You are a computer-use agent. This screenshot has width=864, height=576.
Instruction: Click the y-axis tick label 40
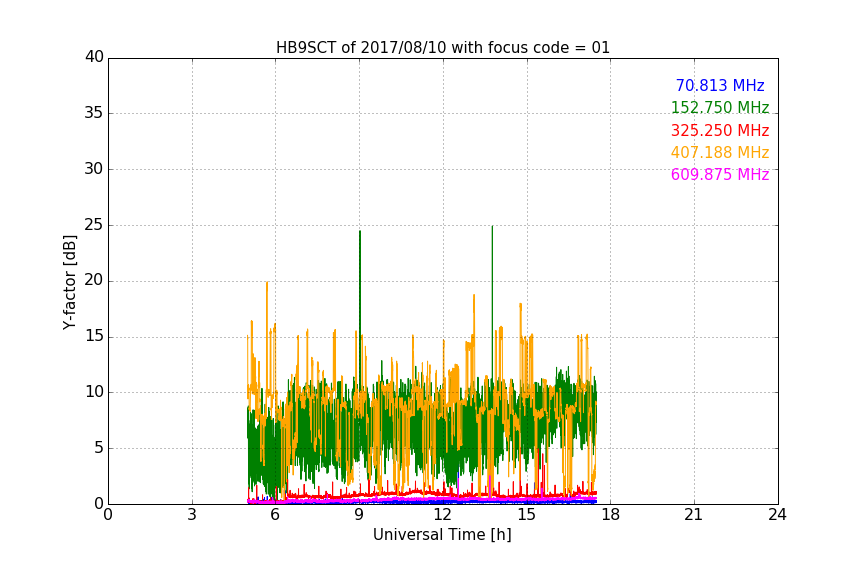click(94, 57)
